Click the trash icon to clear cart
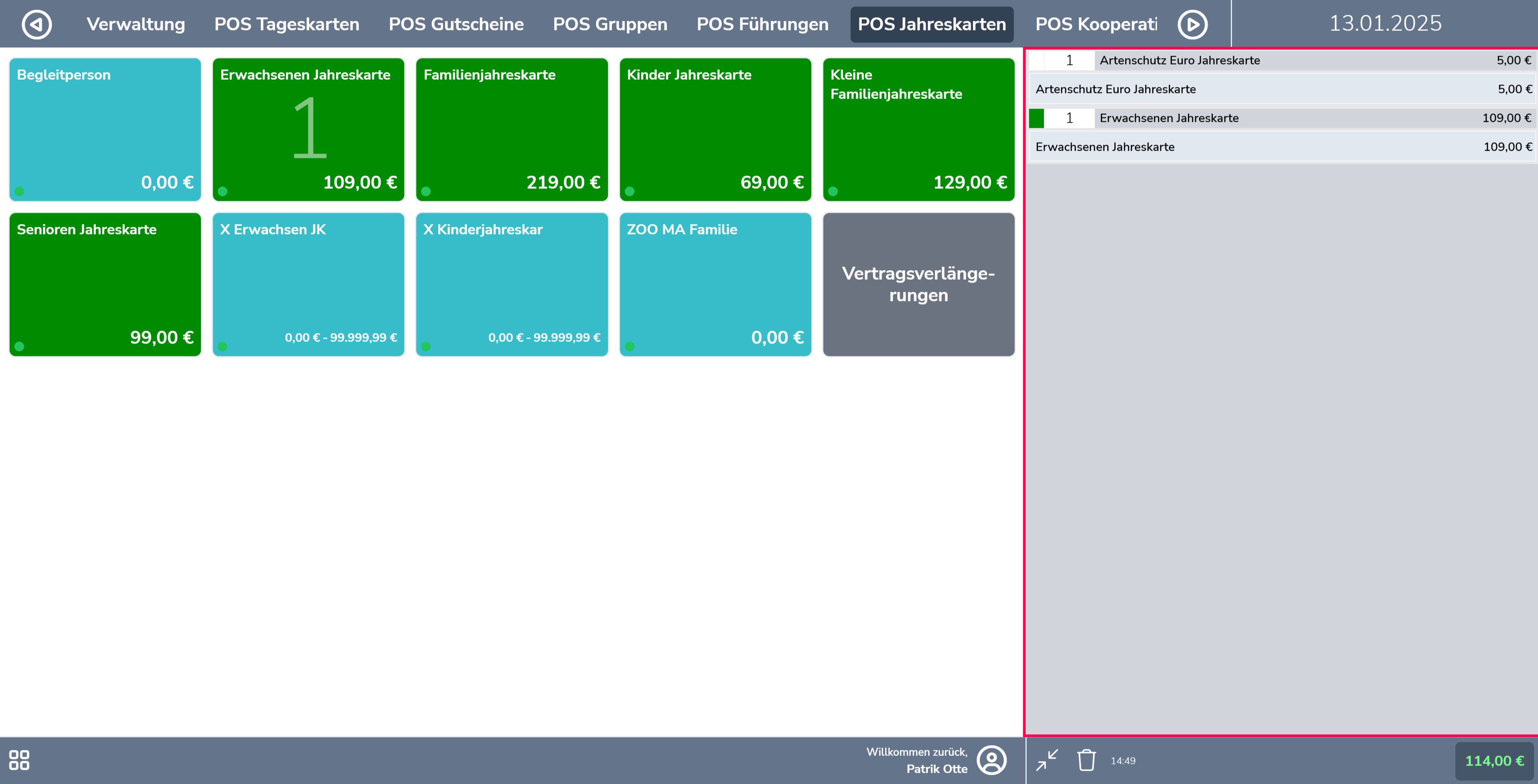1538x784 pixels. tap(1086, 760)
